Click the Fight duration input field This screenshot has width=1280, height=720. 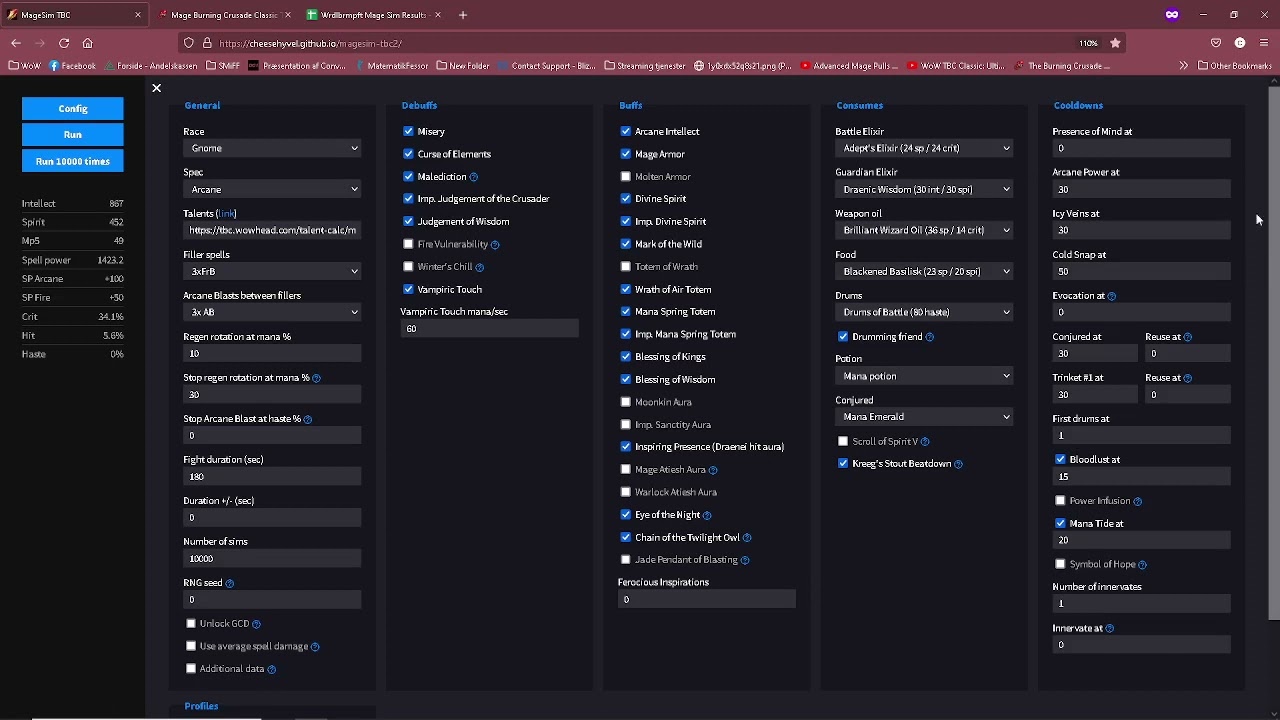[271, 477]
